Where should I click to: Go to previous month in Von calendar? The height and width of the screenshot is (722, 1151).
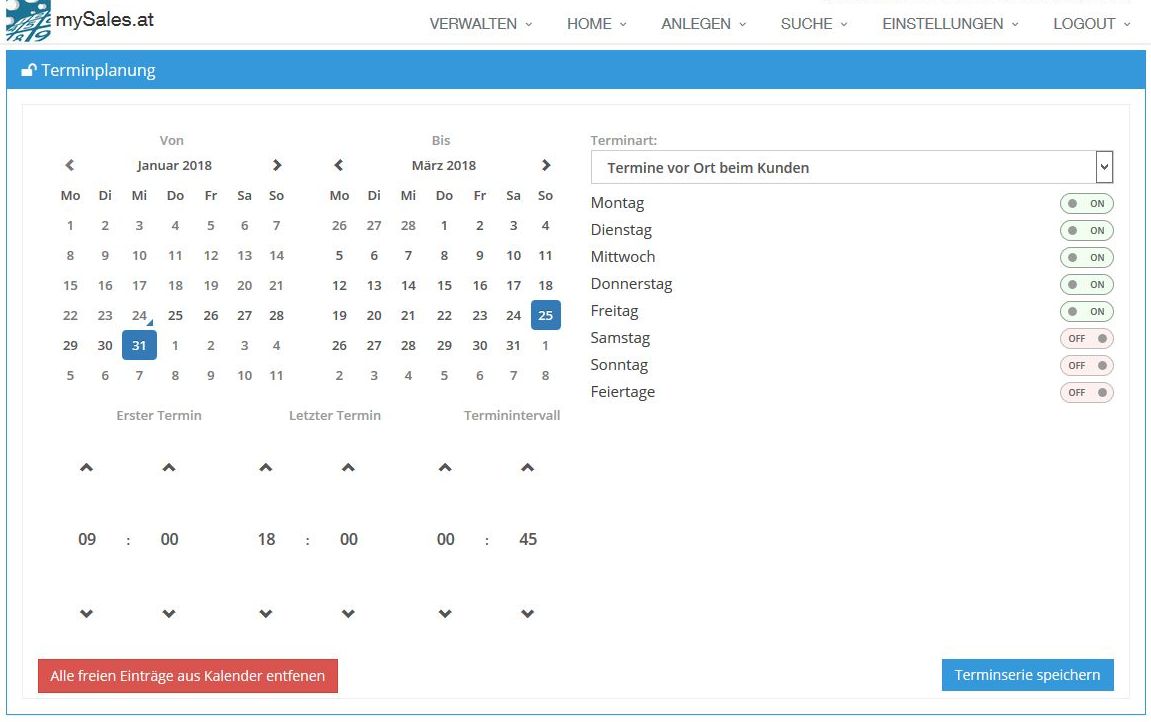point(70,166)
